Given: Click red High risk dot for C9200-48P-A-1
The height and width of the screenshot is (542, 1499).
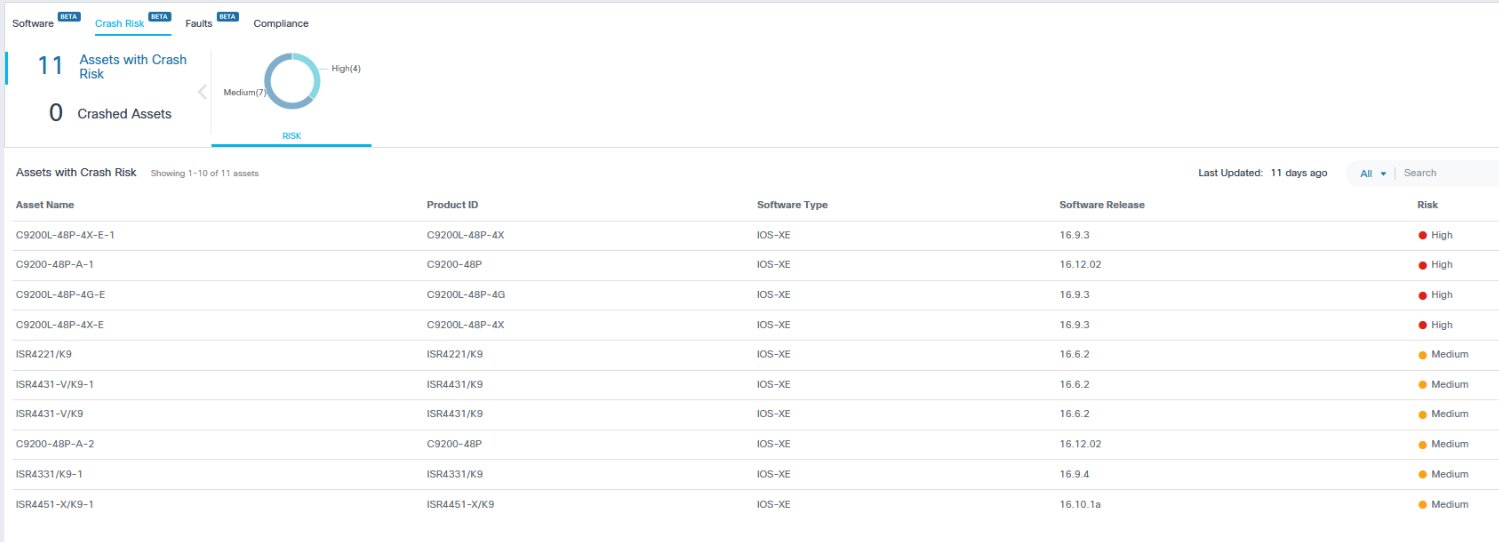Looking at the screenshot, I should click(1422, 265).
